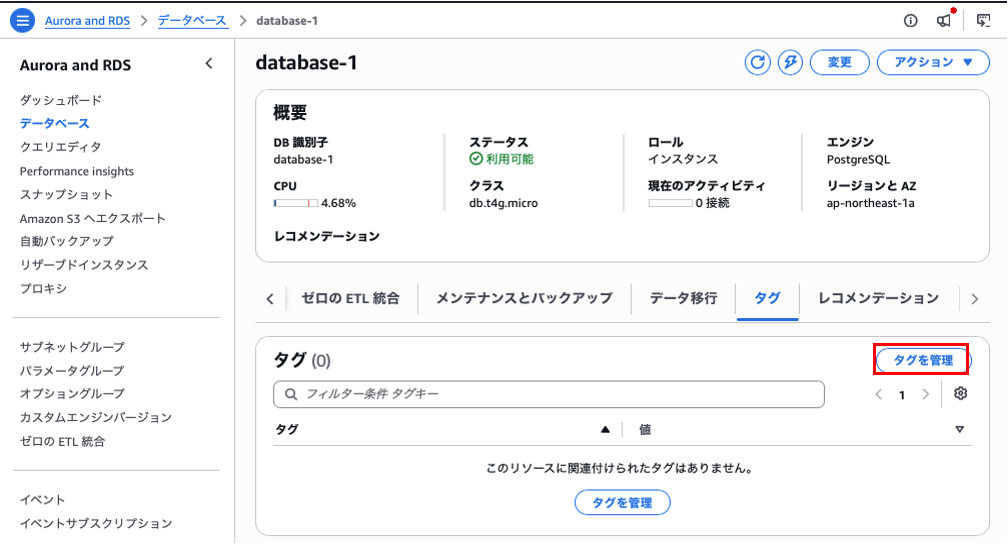Switch to レコメンデーション tab
The width and height of the screenshot is (1008, 544).
[x=878, y=298]
